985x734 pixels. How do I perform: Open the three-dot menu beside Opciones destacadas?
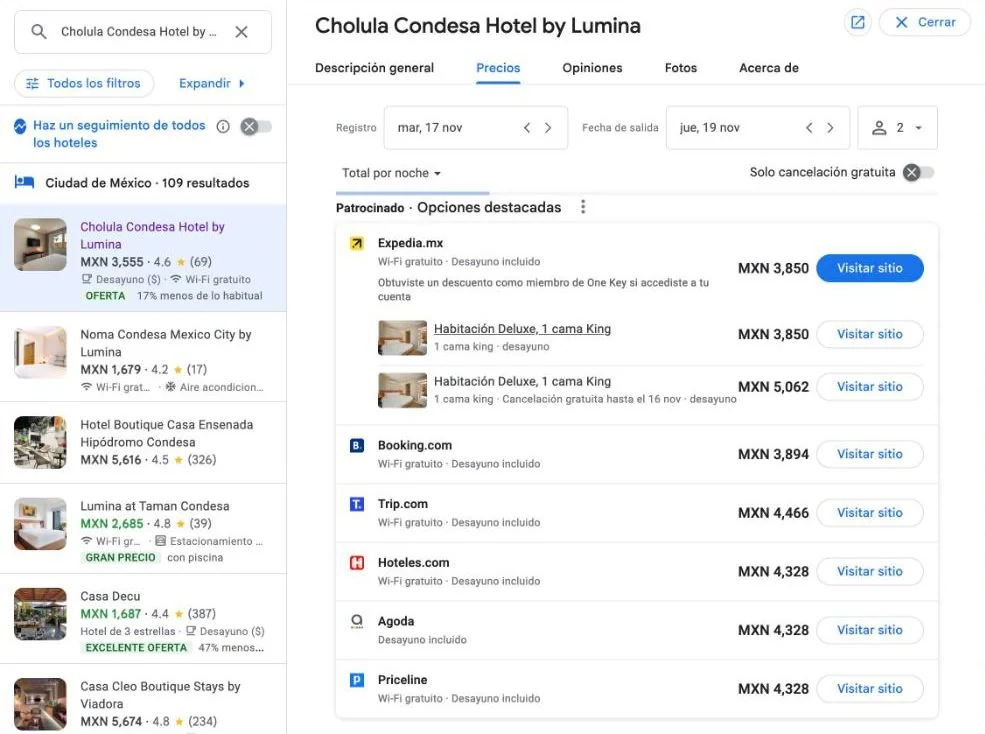click(x=583, y=207)
